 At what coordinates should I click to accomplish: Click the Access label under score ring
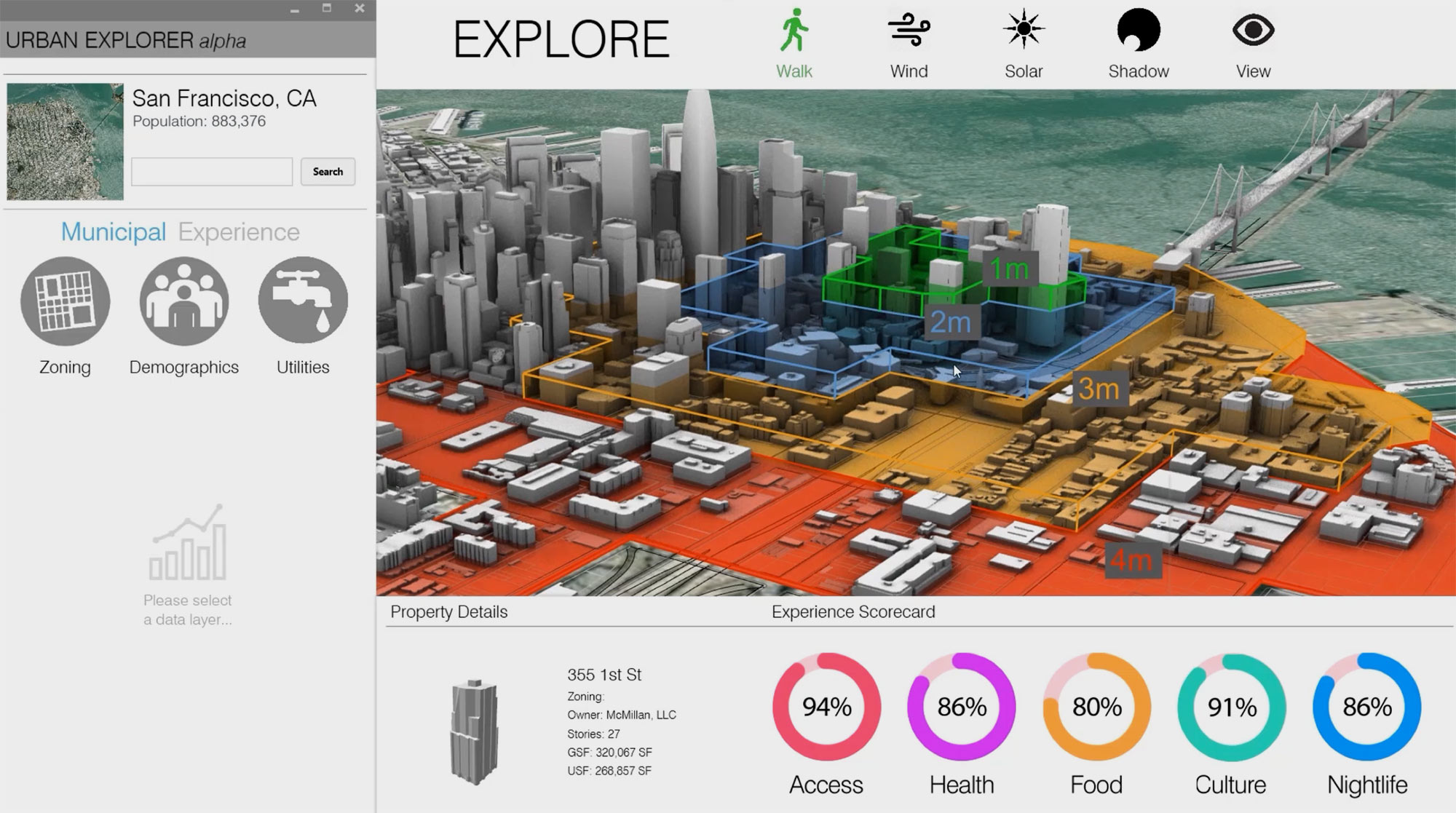[x=826, y=785]
